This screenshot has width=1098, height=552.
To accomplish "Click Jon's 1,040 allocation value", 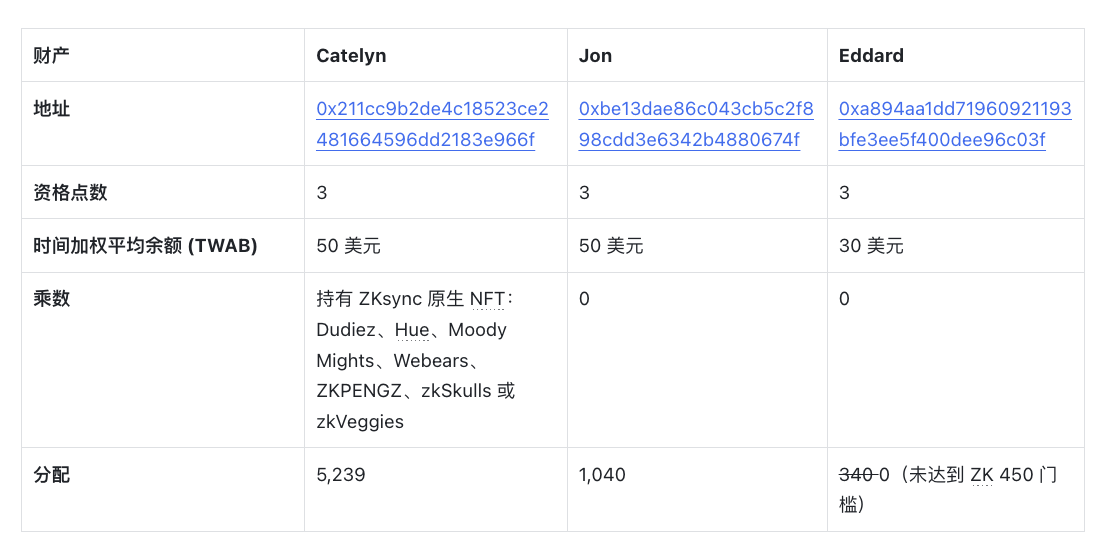I will (x=602, y=474).
